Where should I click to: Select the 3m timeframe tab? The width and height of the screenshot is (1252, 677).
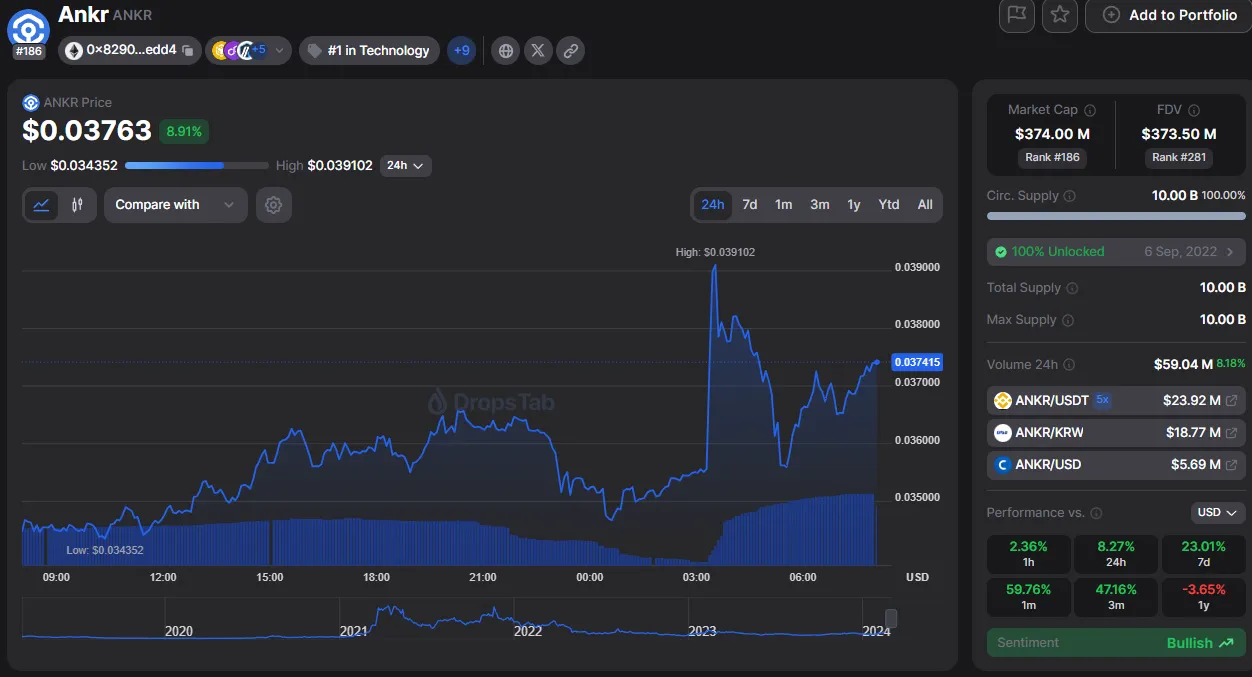[820, 204]
